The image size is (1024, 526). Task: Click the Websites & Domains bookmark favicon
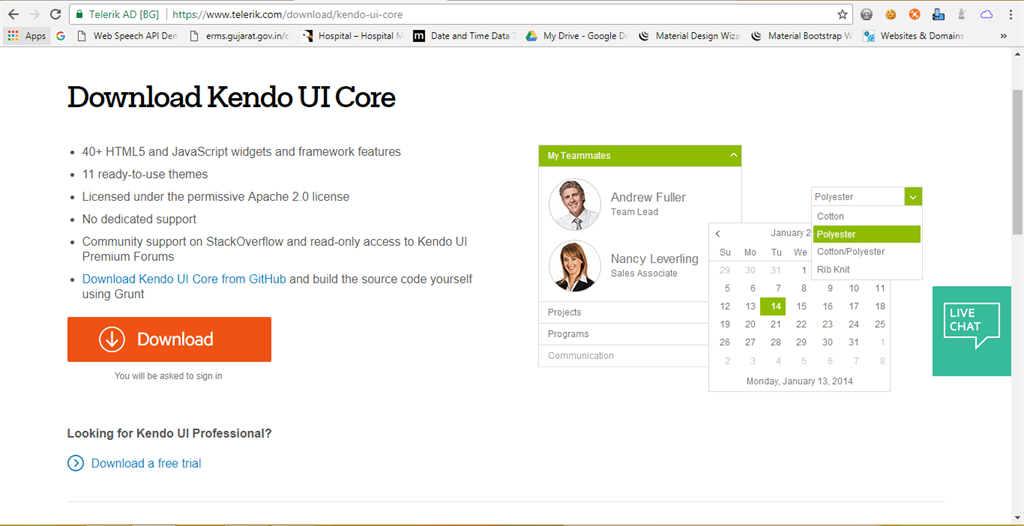coord(869,36)
